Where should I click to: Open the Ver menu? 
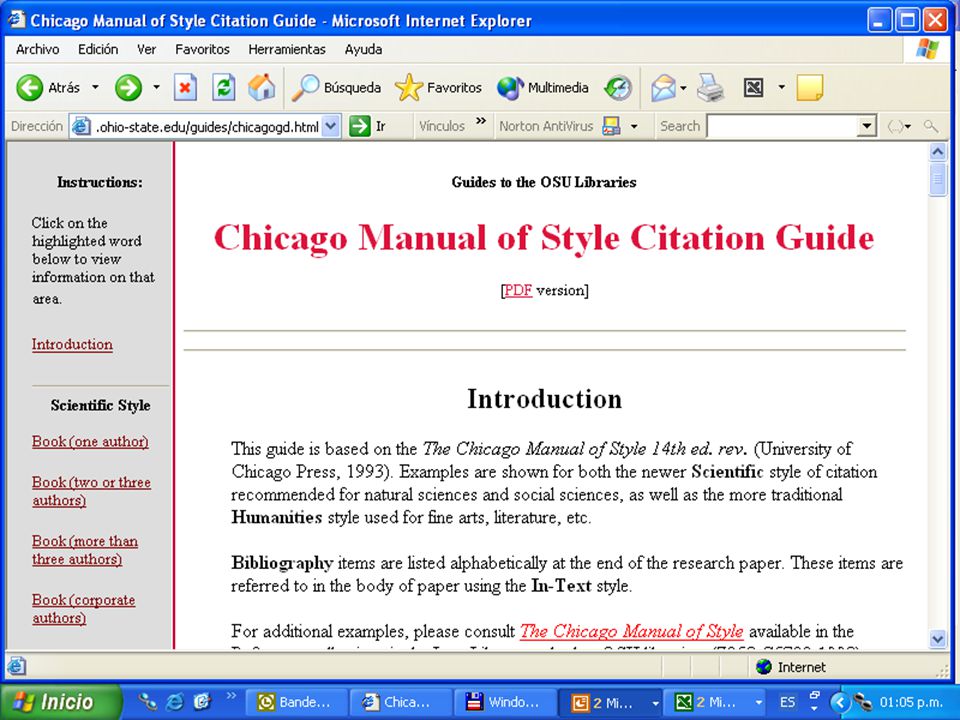click(146, 50)
